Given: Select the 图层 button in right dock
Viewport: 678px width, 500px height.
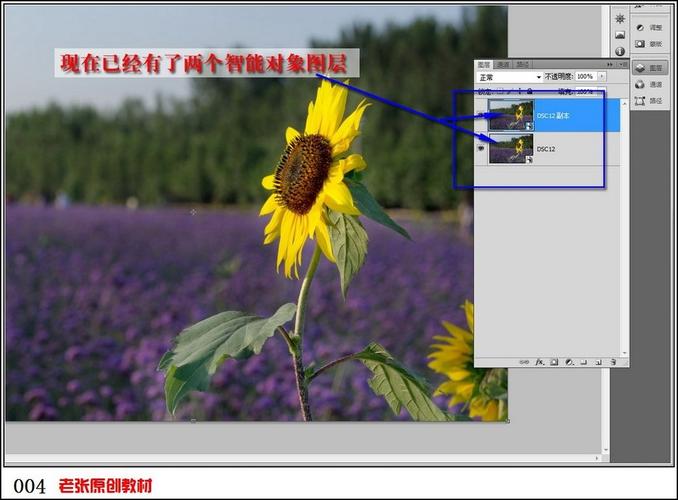Looking at the screenshot, I should click(x=650, y=68).
